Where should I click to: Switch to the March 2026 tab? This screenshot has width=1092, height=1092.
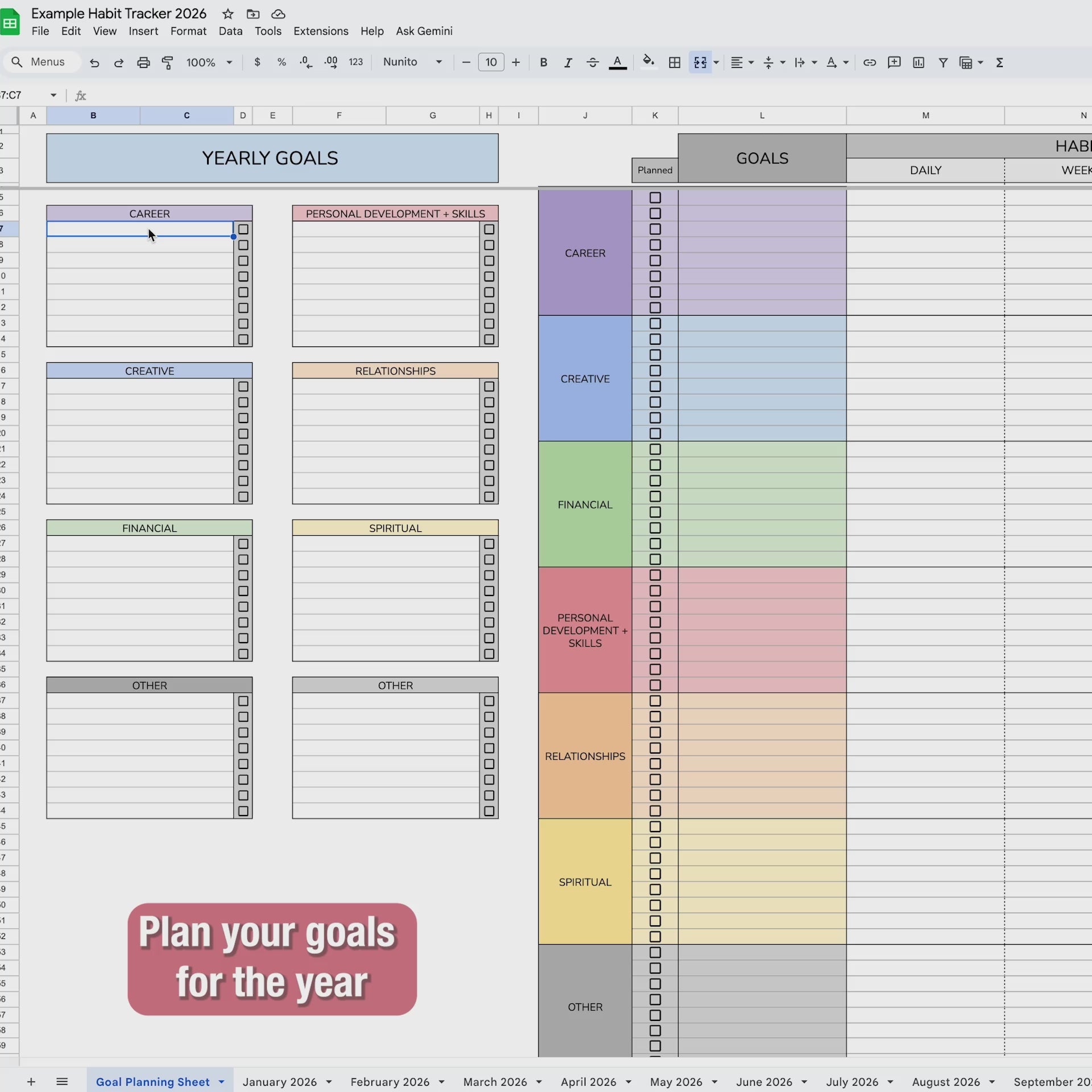(495, 1082)
